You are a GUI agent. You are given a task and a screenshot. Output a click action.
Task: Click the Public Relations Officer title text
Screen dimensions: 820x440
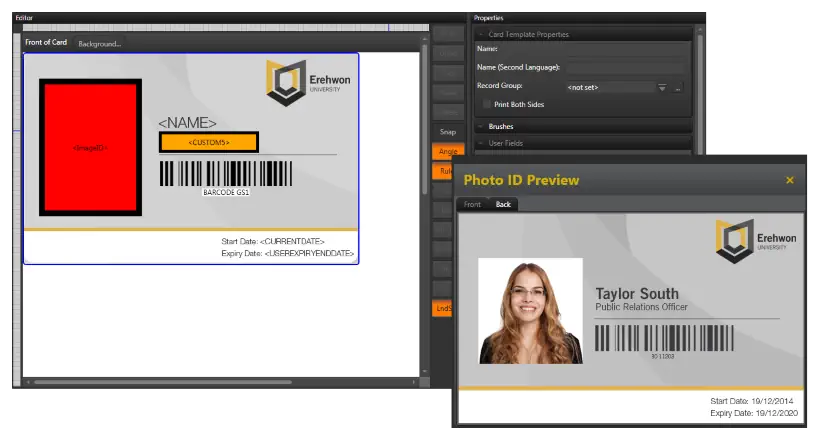point(642,307)
